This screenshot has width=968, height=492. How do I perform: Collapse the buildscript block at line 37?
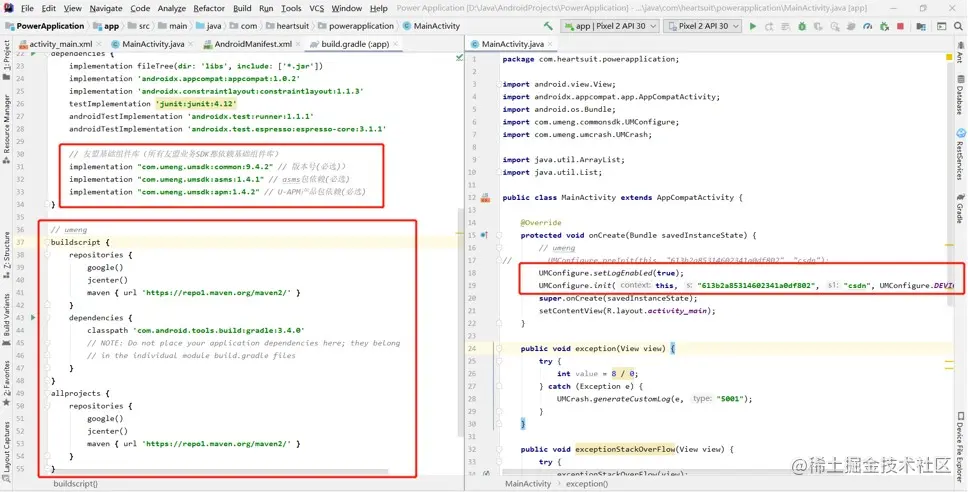(47, 242)
